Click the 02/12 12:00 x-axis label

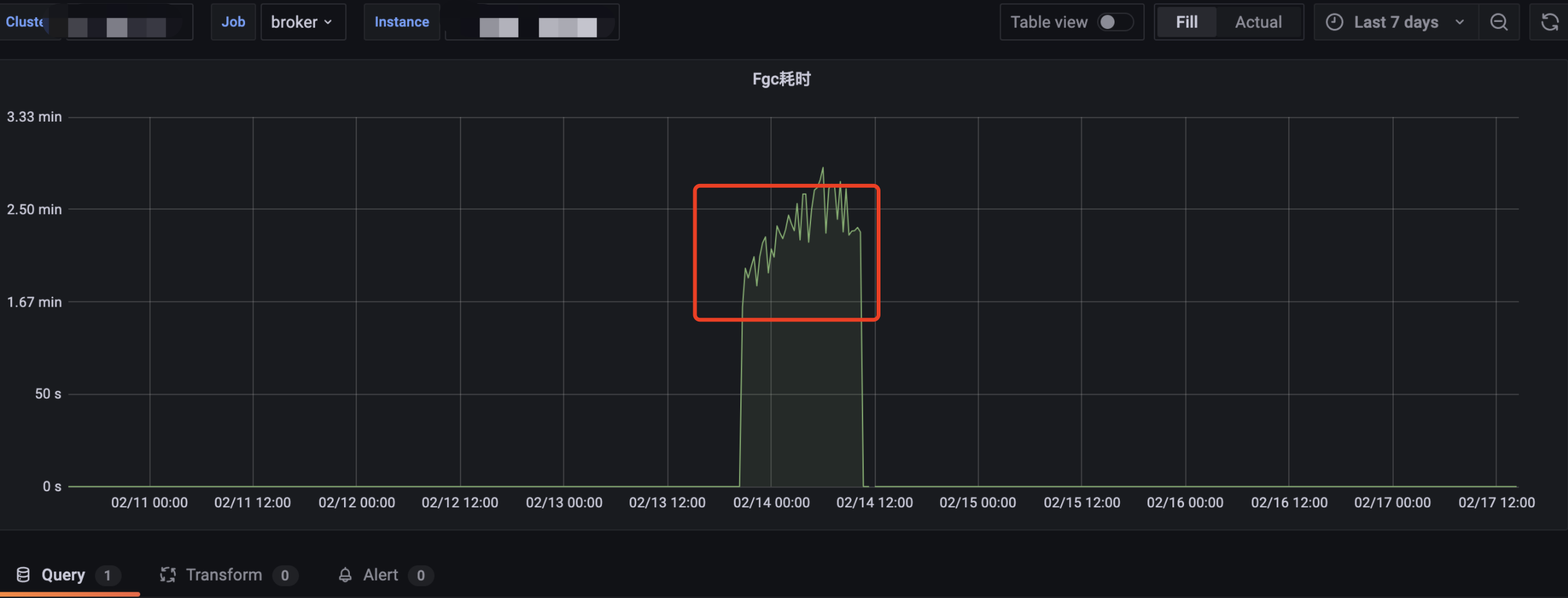click(x=460, y=503)
